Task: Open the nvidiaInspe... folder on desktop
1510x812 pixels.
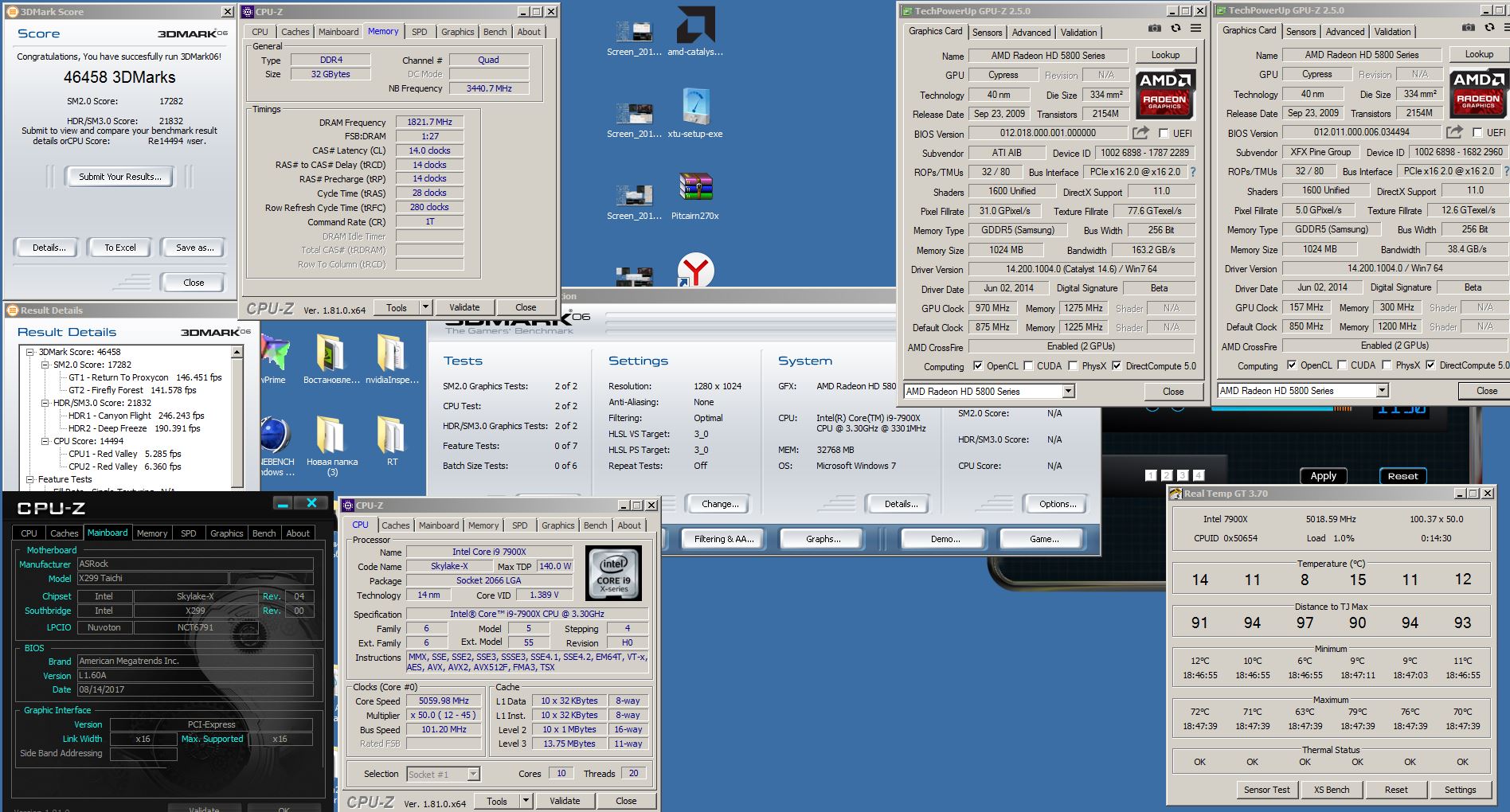Action: coord(392,353)
